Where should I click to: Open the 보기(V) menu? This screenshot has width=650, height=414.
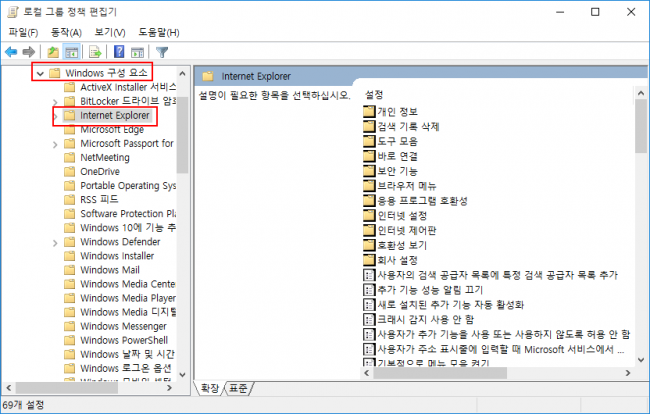click(x=110, y=32)
